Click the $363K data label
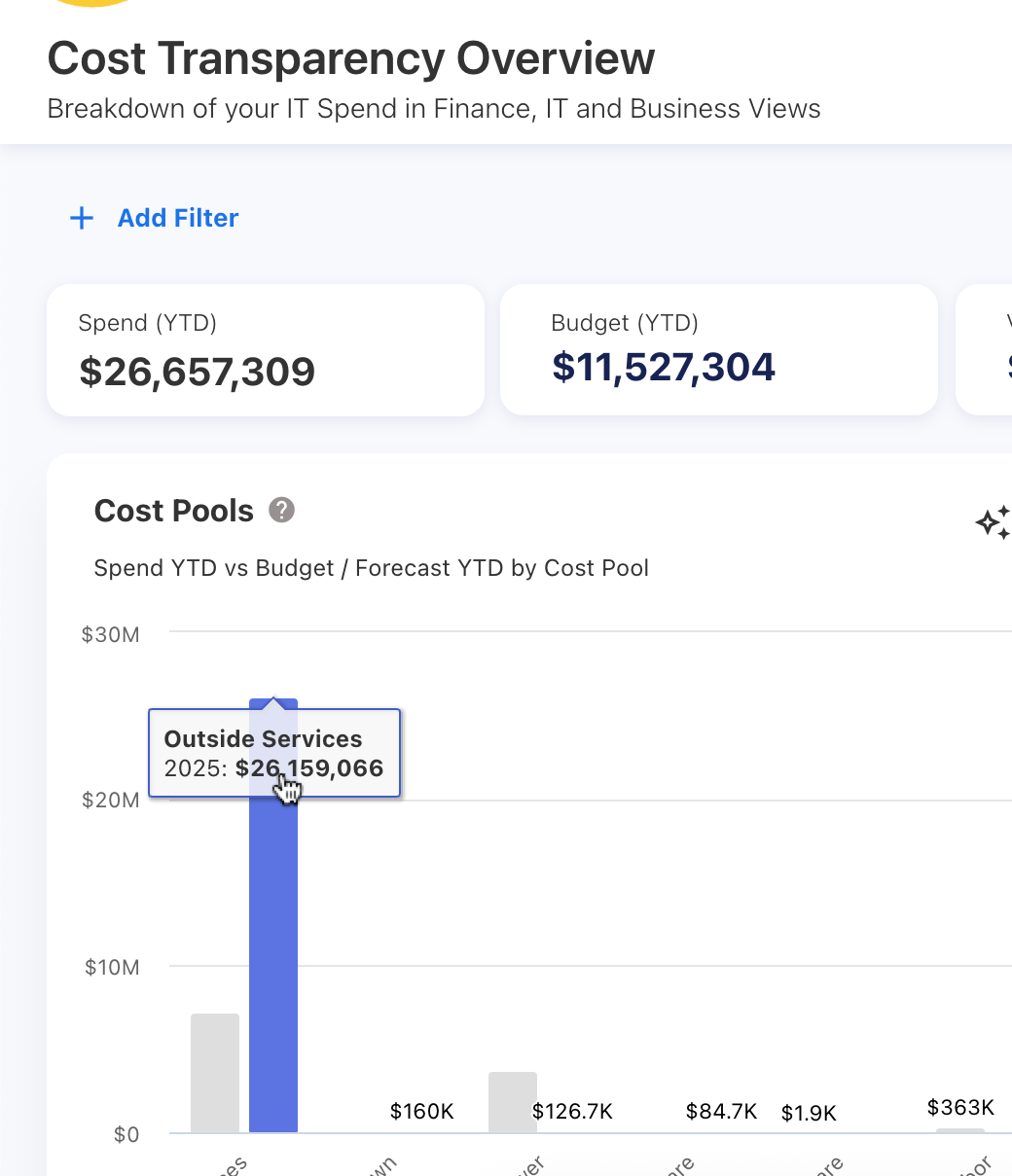Viewport: 1012px width, 1176px height. point(960,1107)
